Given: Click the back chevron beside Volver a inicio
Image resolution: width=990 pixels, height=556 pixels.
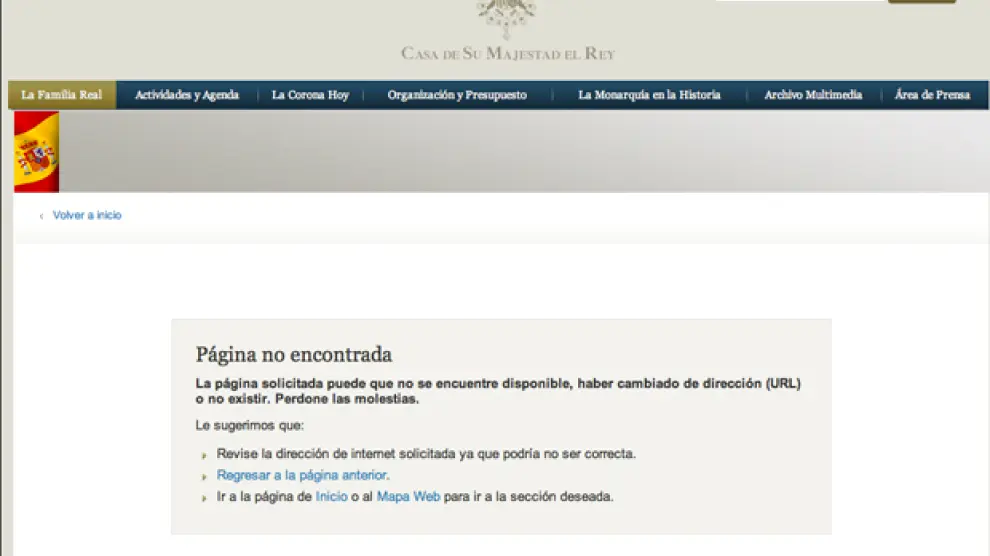Looking at the screenshot, I should pos(41,216).
